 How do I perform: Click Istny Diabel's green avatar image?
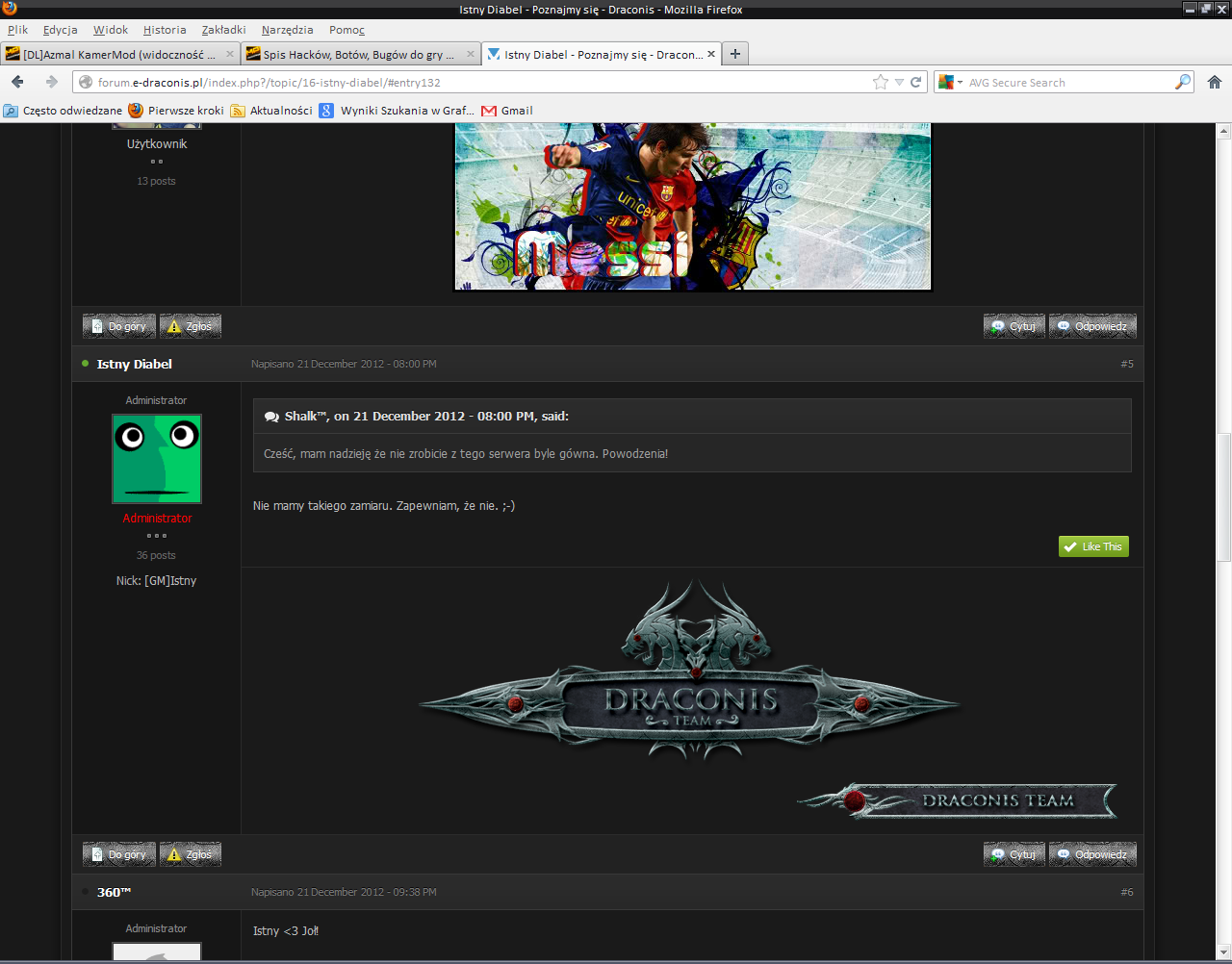point(157,459)
